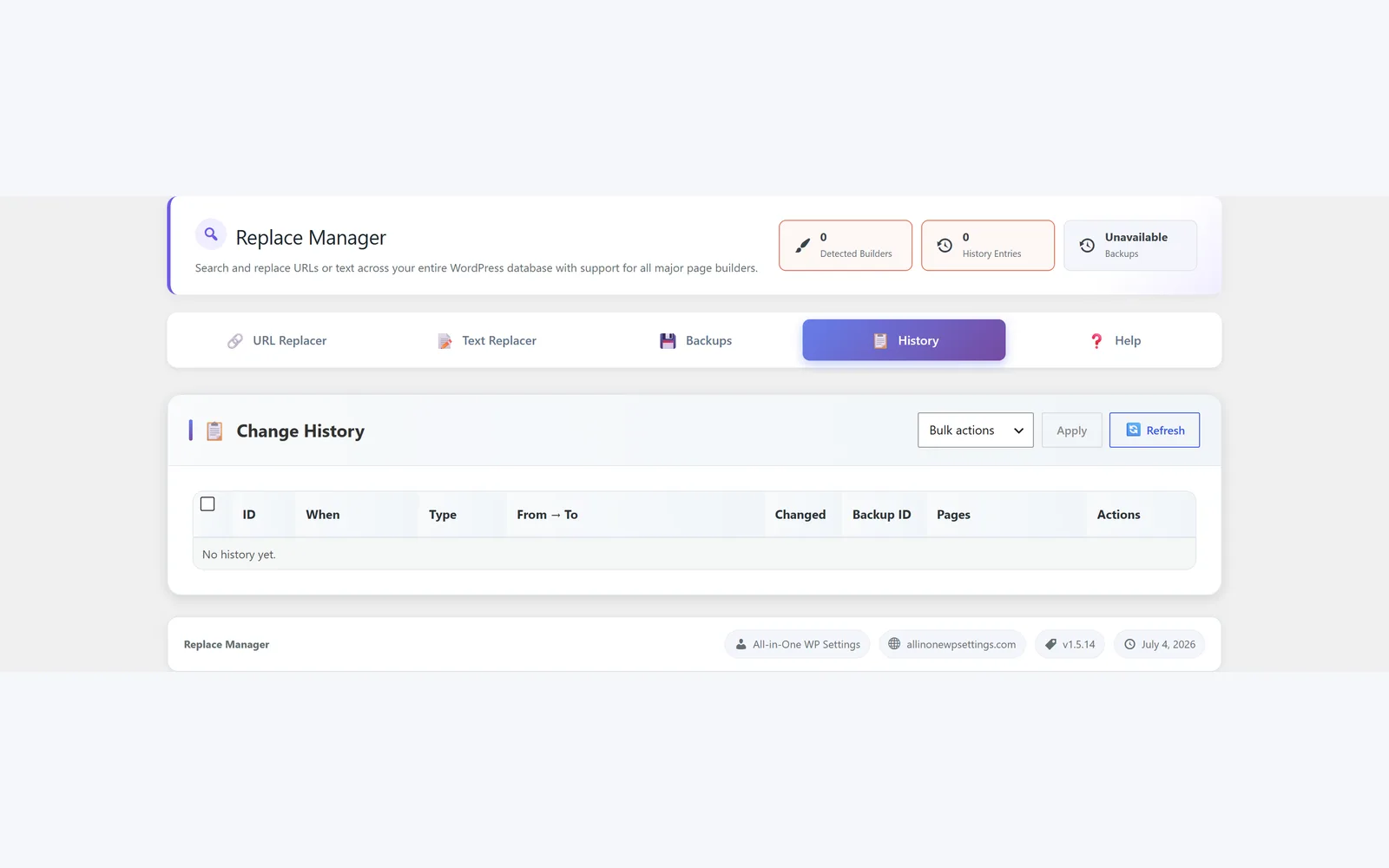Open the Unavailable Backups stat card
The height and width of the screenshot is (868, 1389).
click(x=1129, y=245)
